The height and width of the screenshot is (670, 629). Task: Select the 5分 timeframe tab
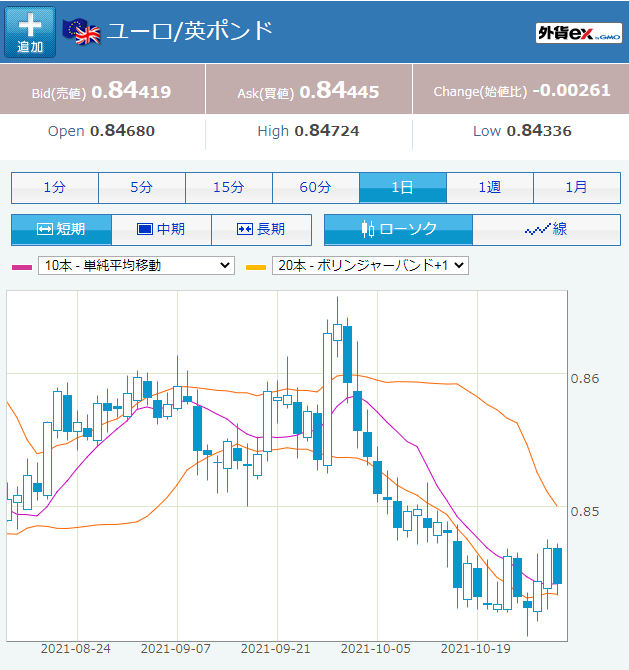click(x=142, y=188)
